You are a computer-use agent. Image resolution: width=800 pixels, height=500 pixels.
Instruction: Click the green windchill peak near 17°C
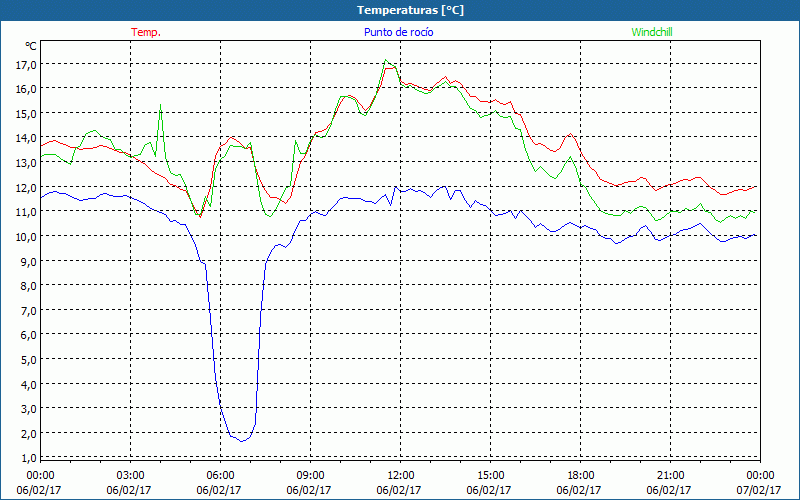pos(386,60)
